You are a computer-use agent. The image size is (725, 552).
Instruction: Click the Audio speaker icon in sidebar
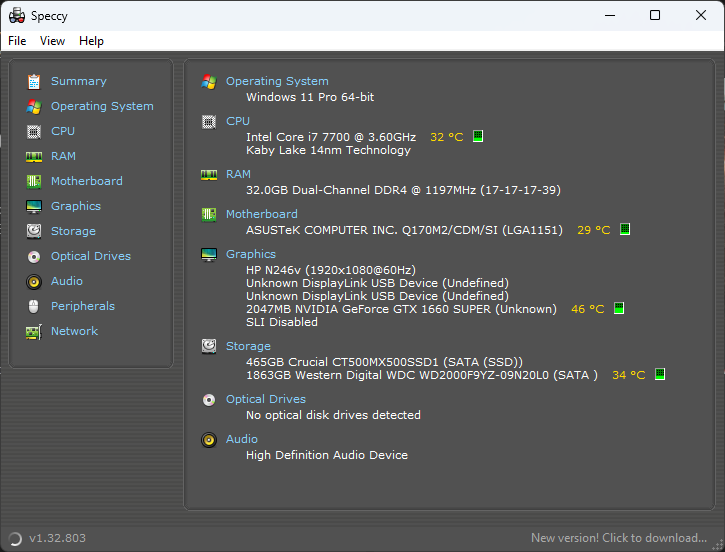[x=34, y=282]
